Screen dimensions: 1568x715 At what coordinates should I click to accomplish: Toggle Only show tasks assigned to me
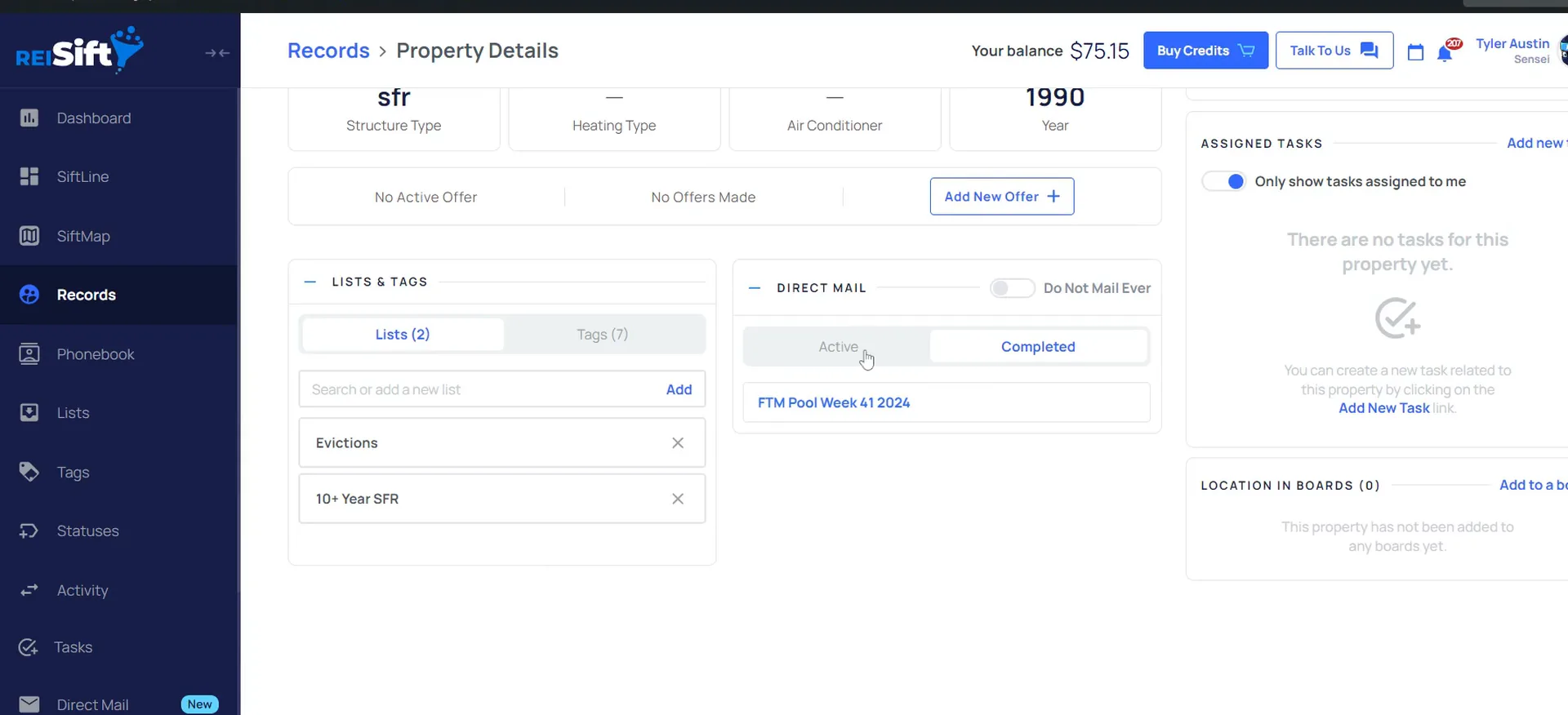point(1223,181)
